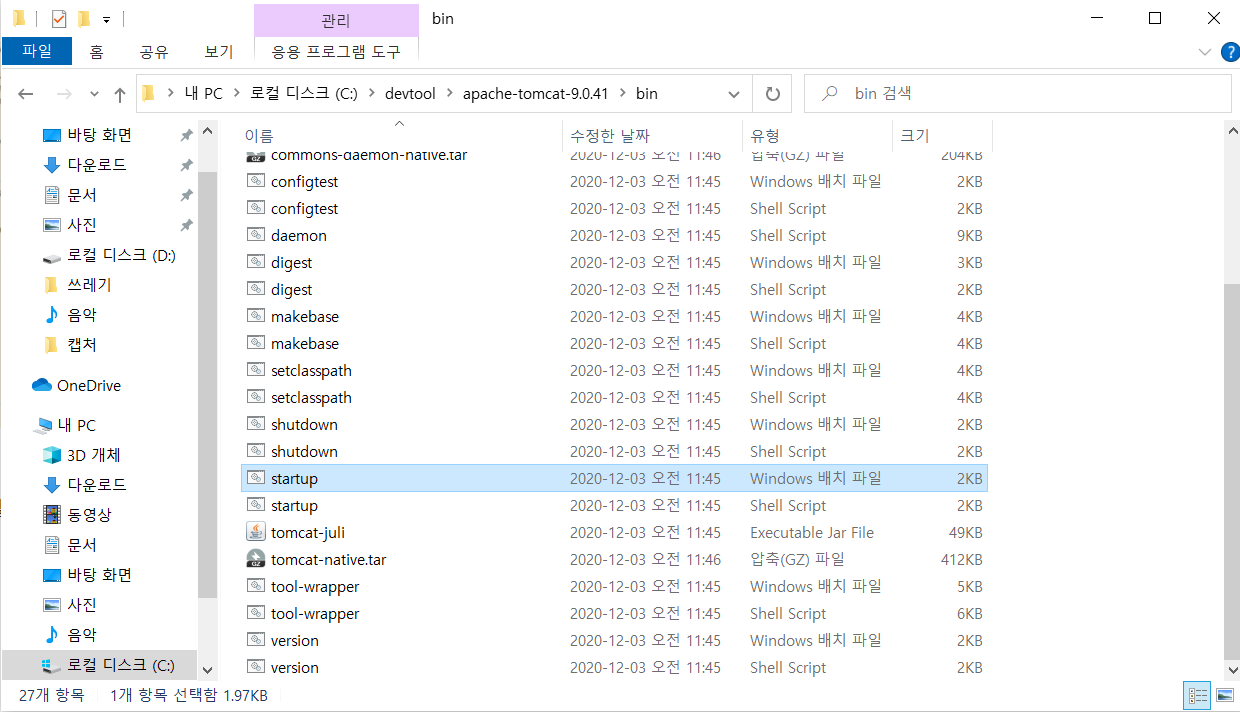Image resolution: width=1240 pixels, height=712 pixels.
Task: Select the startup Shell Script icon
Action: pos(256,505)
